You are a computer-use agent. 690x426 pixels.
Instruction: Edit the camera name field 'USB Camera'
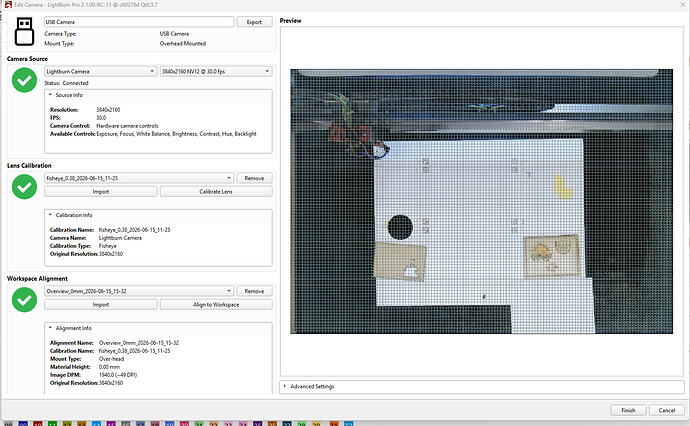(x=139, y=22)
